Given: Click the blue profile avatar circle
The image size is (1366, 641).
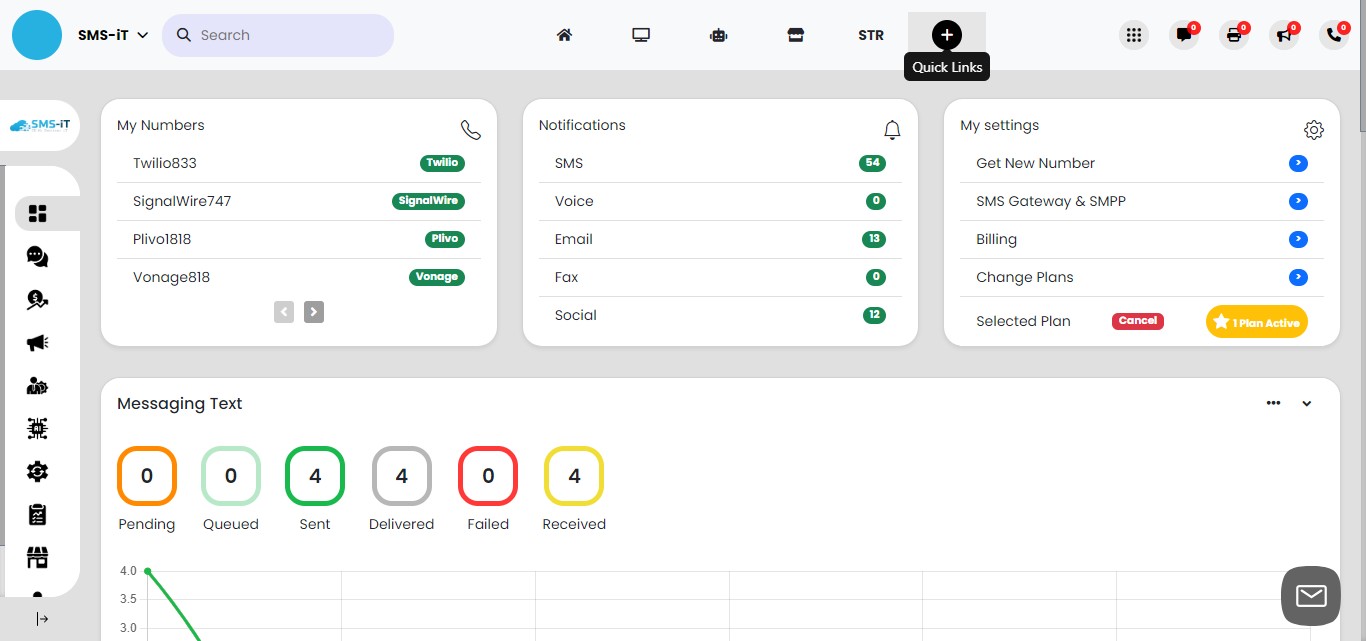Looking at the screenshot, I should [x=37, y=35].
